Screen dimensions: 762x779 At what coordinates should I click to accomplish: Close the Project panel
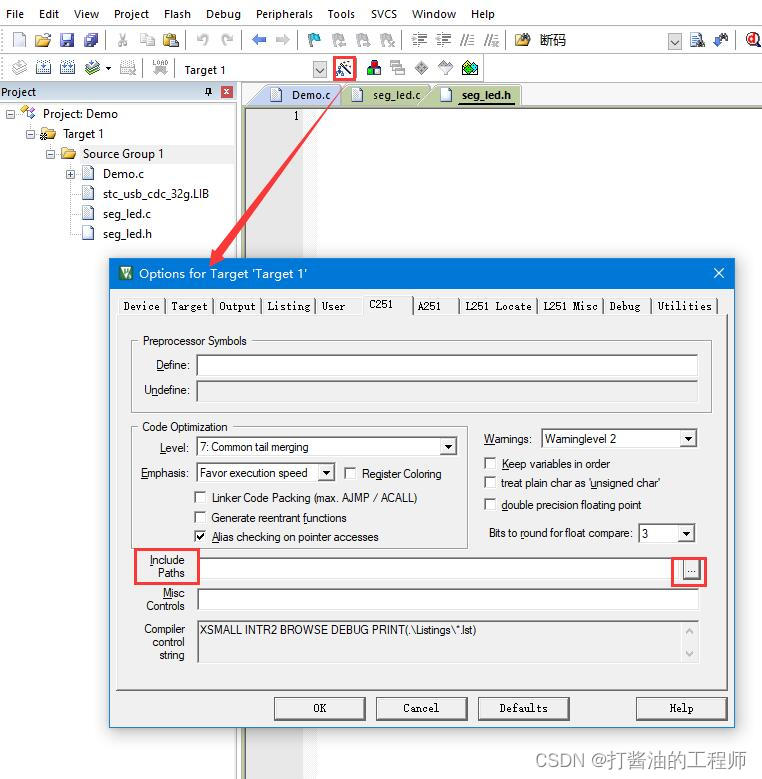227,92
